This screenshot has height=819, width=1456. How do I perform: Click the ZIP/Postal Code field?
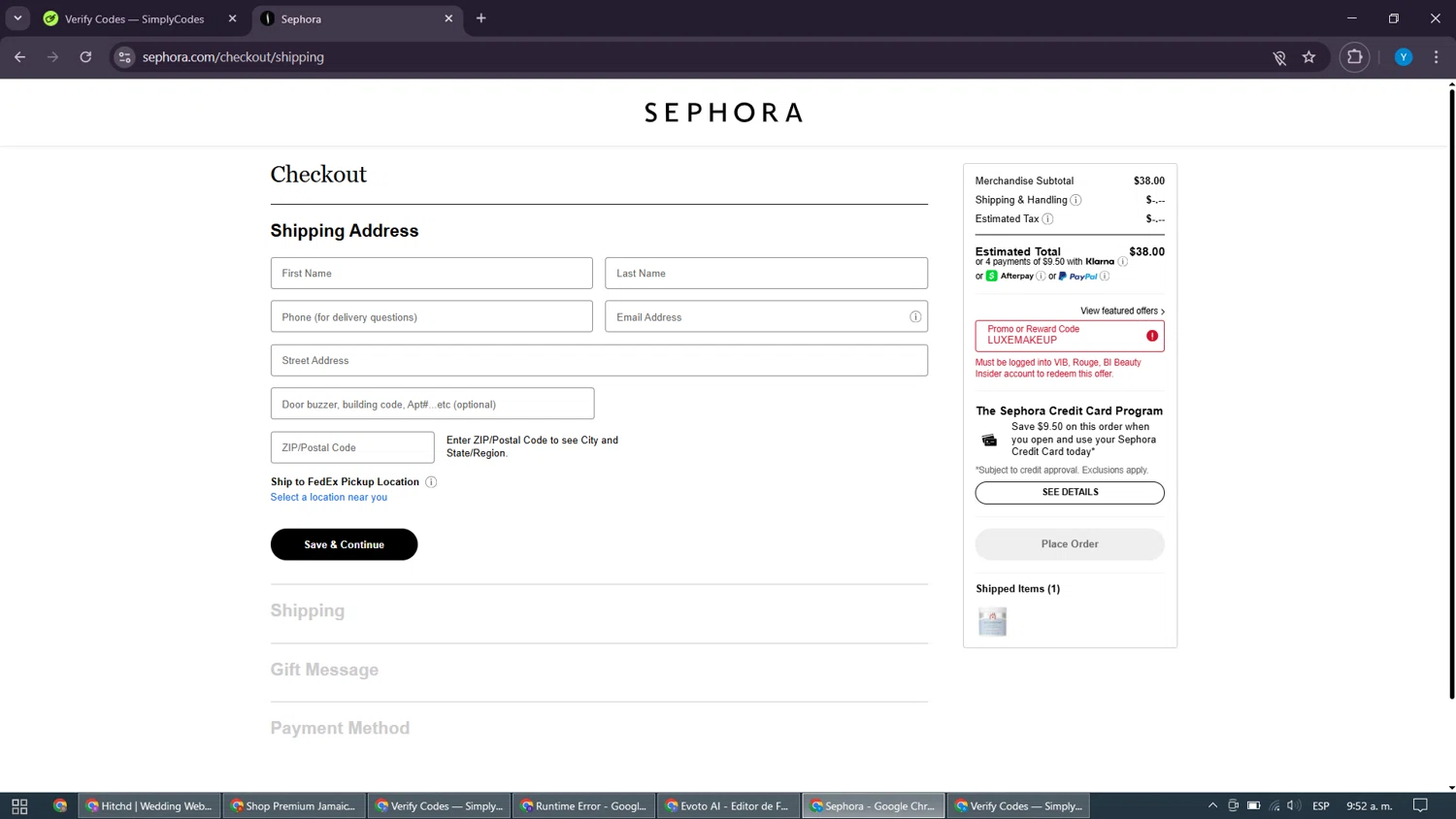(352, 447)
